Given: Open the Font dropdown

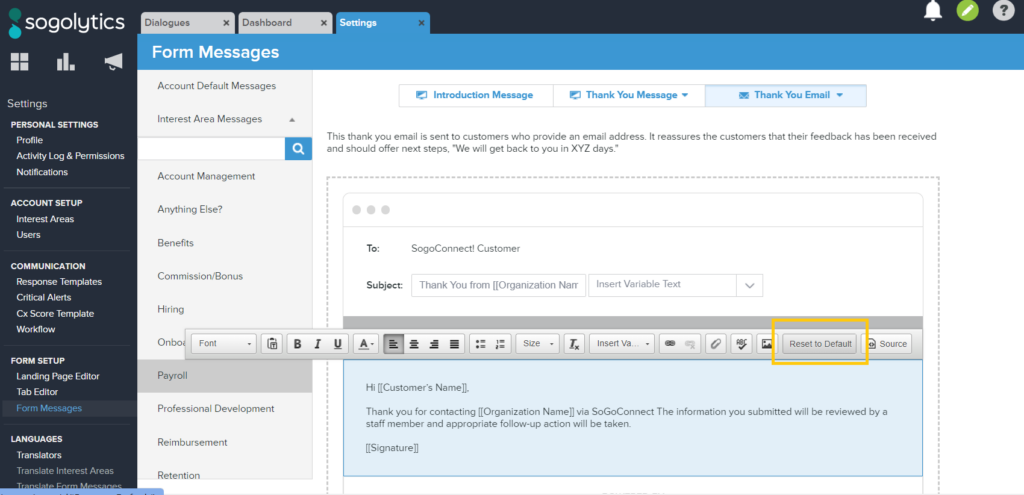Looking at the screenshot, I should point(225,344).
